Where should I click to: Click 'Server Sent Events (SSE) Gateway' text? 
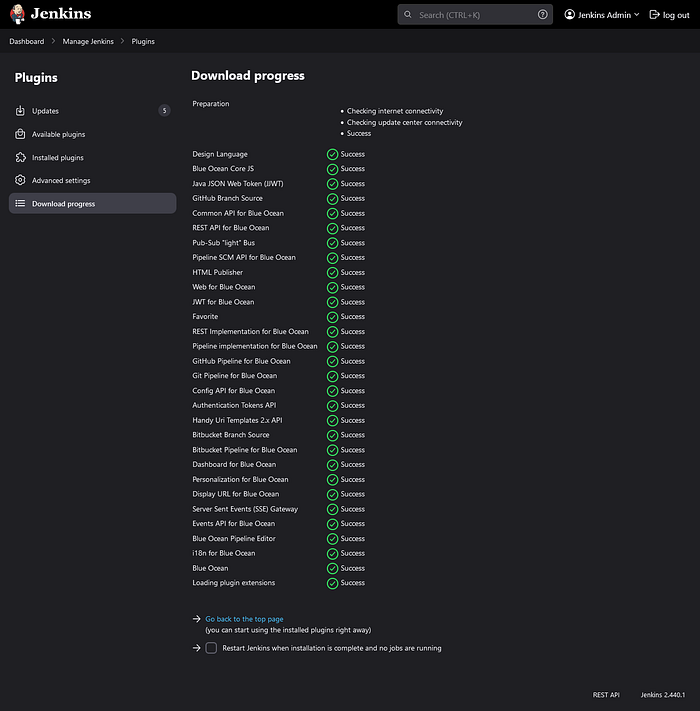pyautogui.click(x=245, y=509)
